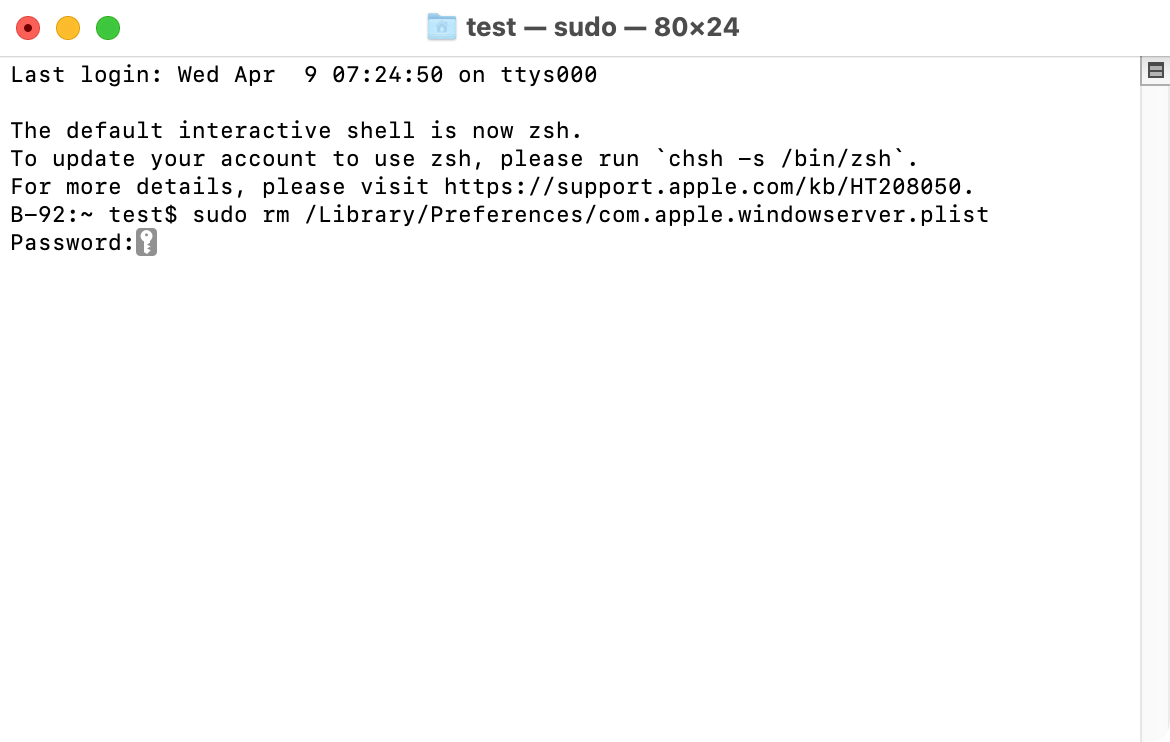This screenshot has width=1170, height=742.
Task: Minimize the window using yellow button
Action: pos(68,28)
